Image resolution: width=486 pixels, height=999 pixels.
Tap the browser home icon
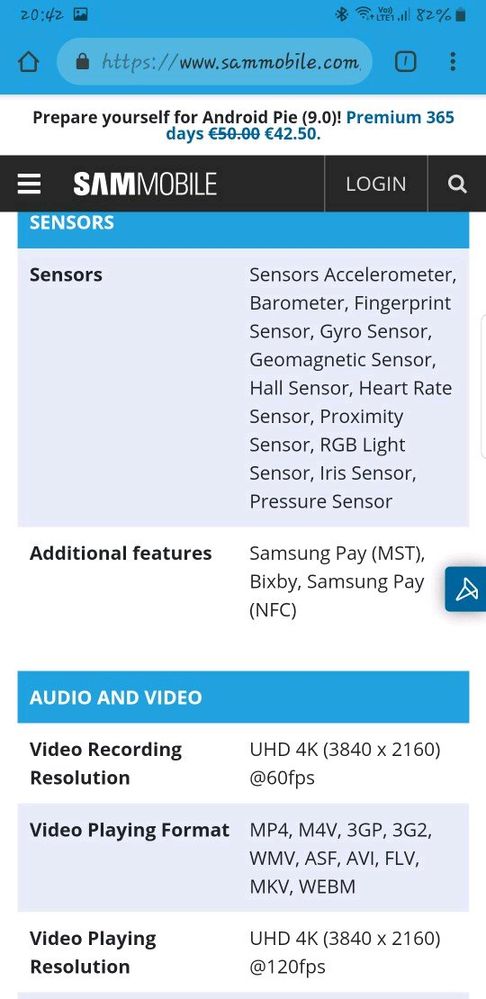(28, 62)
